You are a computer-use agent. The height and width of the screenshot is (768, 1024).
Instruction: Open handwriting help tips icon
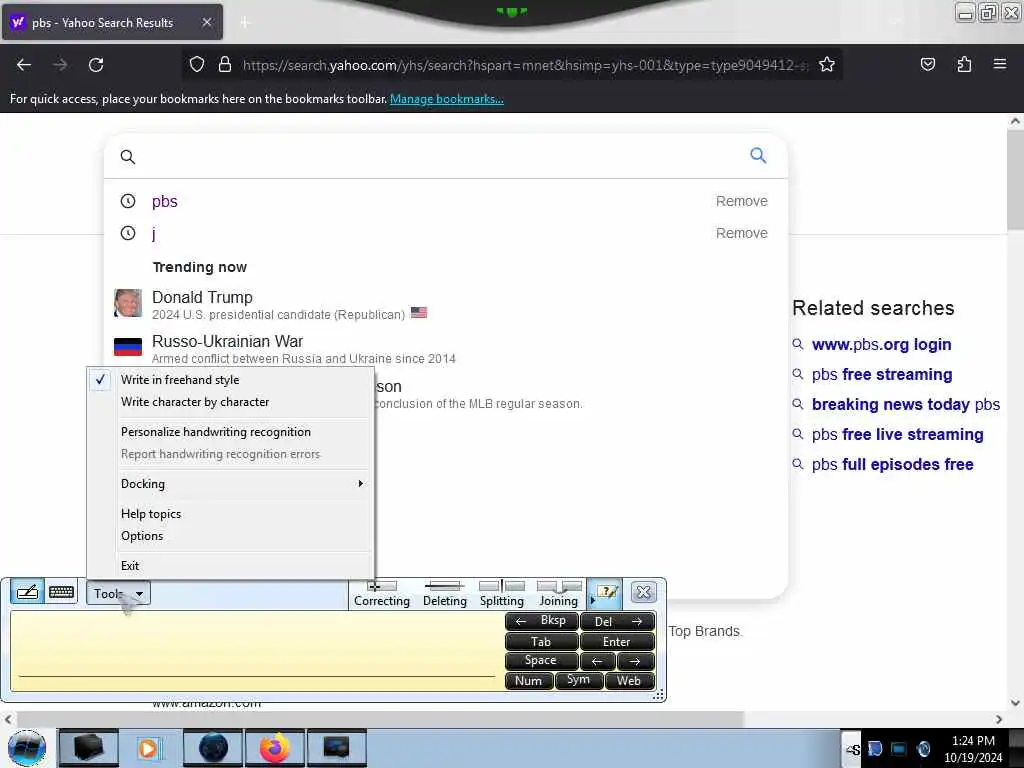point(607,593)
